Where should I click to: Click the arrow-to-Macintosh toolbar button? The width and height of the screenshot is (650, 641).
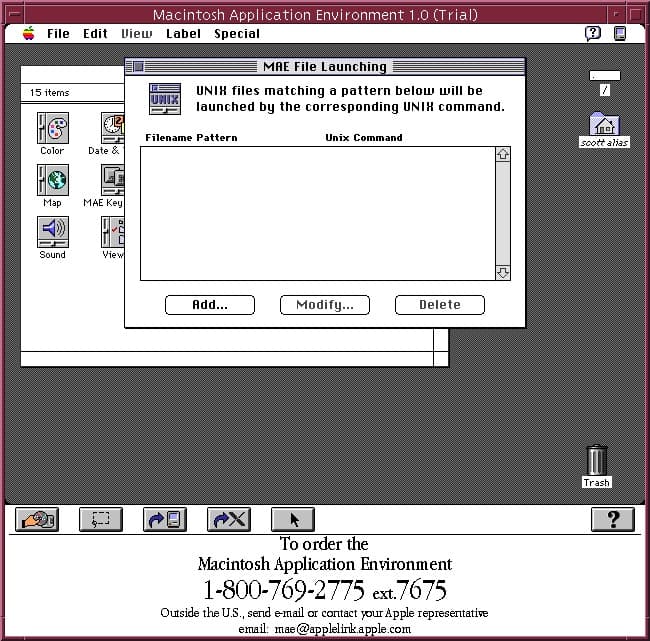pos(165,519)
